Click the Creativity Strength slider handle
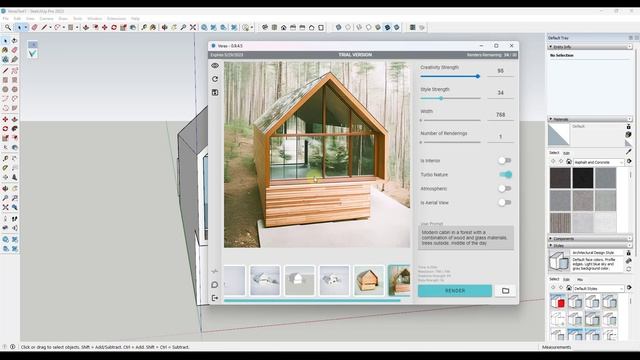Image resolution: width=640 pixels, height=360 pixels. click(x=478, y=76)
